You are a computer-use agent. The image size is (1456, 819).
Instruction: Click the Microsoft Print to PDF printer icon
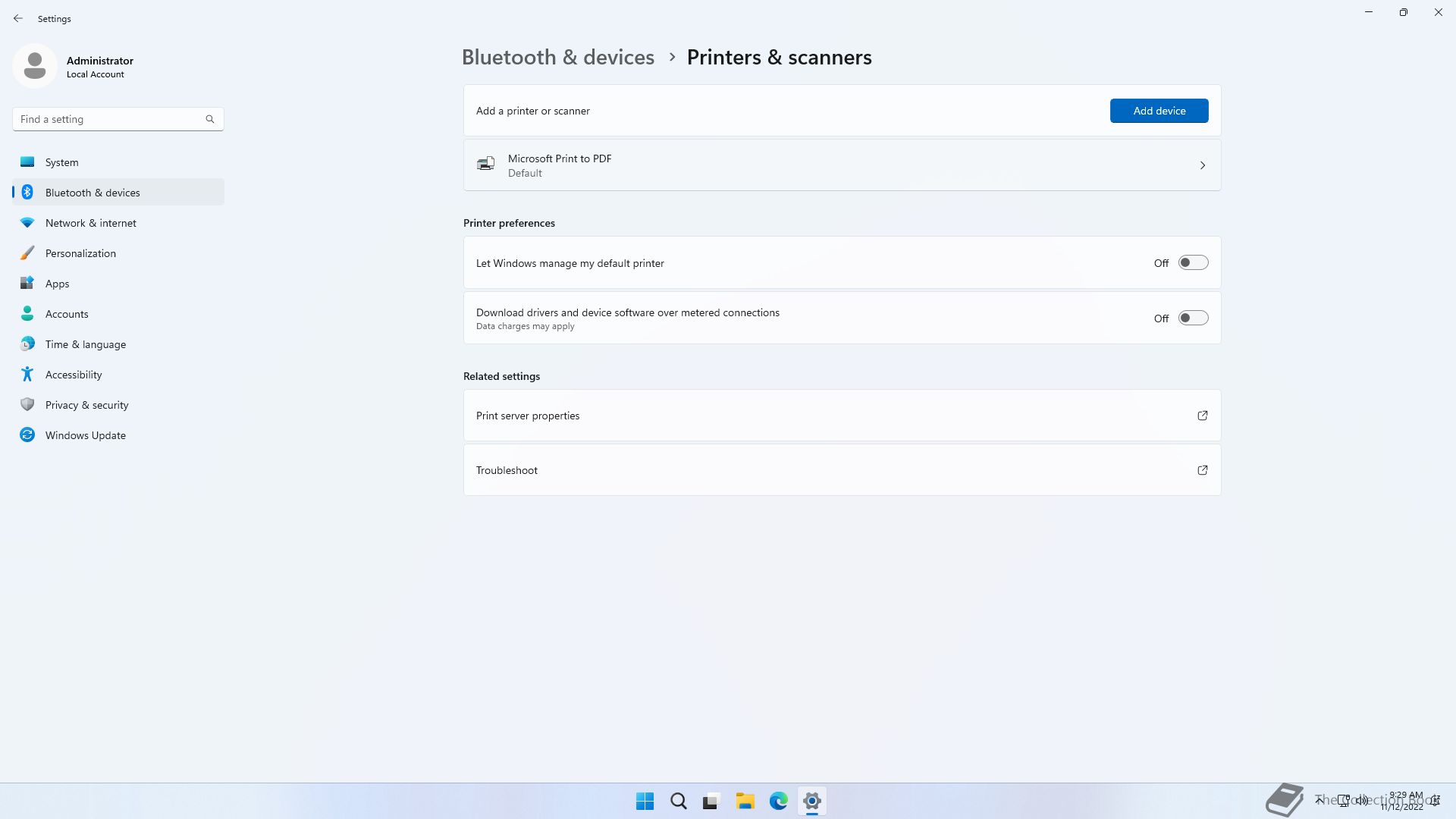click(x=486, y=165)
